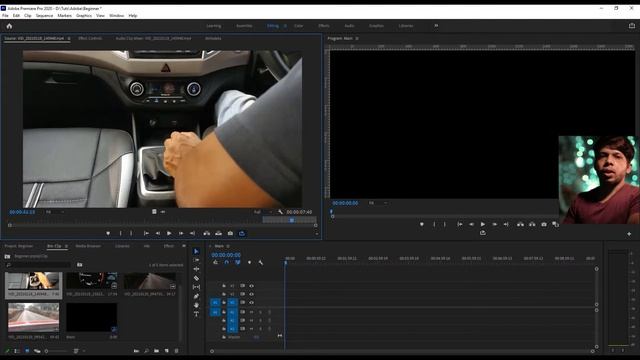Select the Pen tool

point(196,296)
